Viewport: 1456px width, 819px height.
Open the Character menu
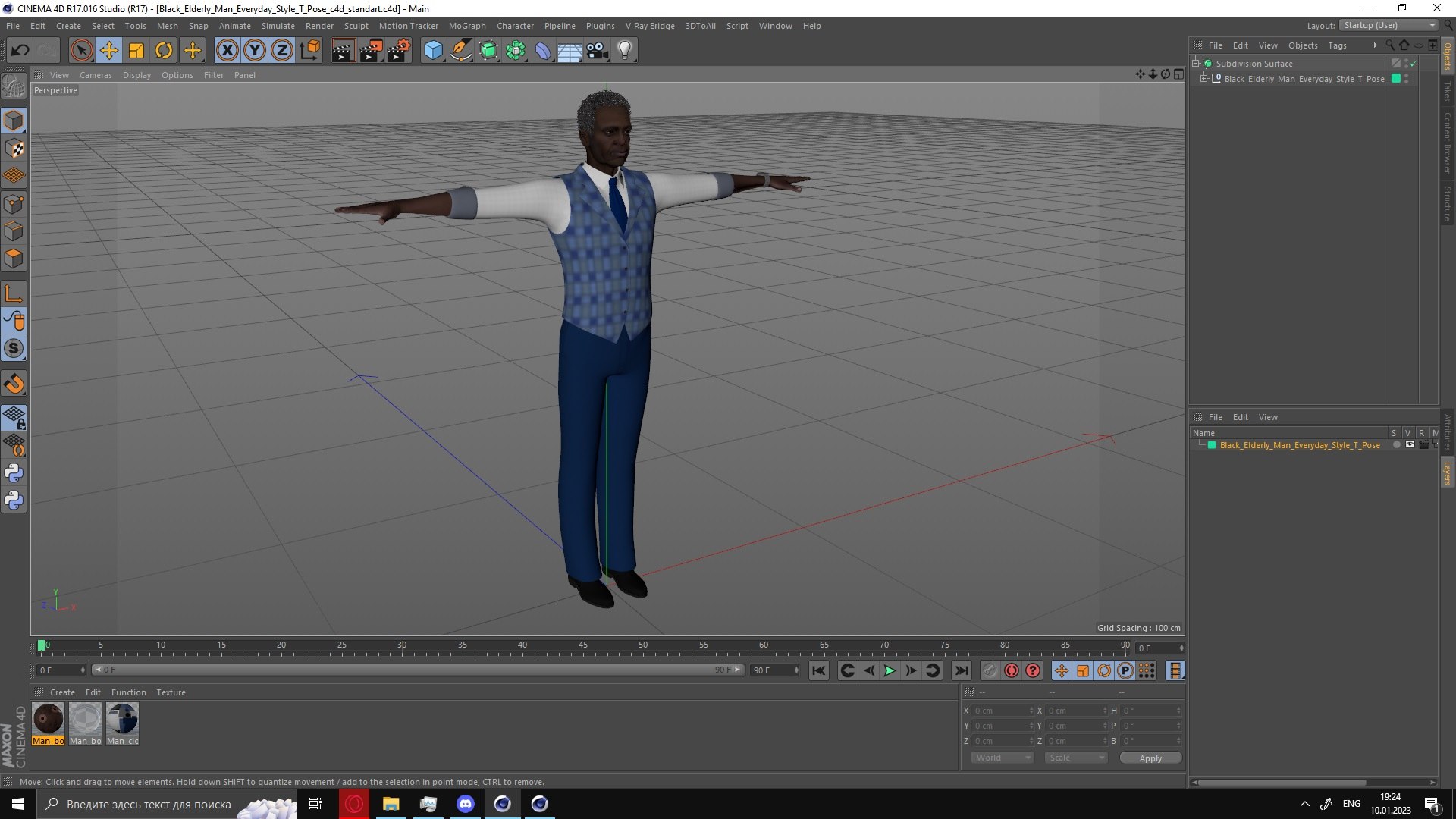[515, 26]
